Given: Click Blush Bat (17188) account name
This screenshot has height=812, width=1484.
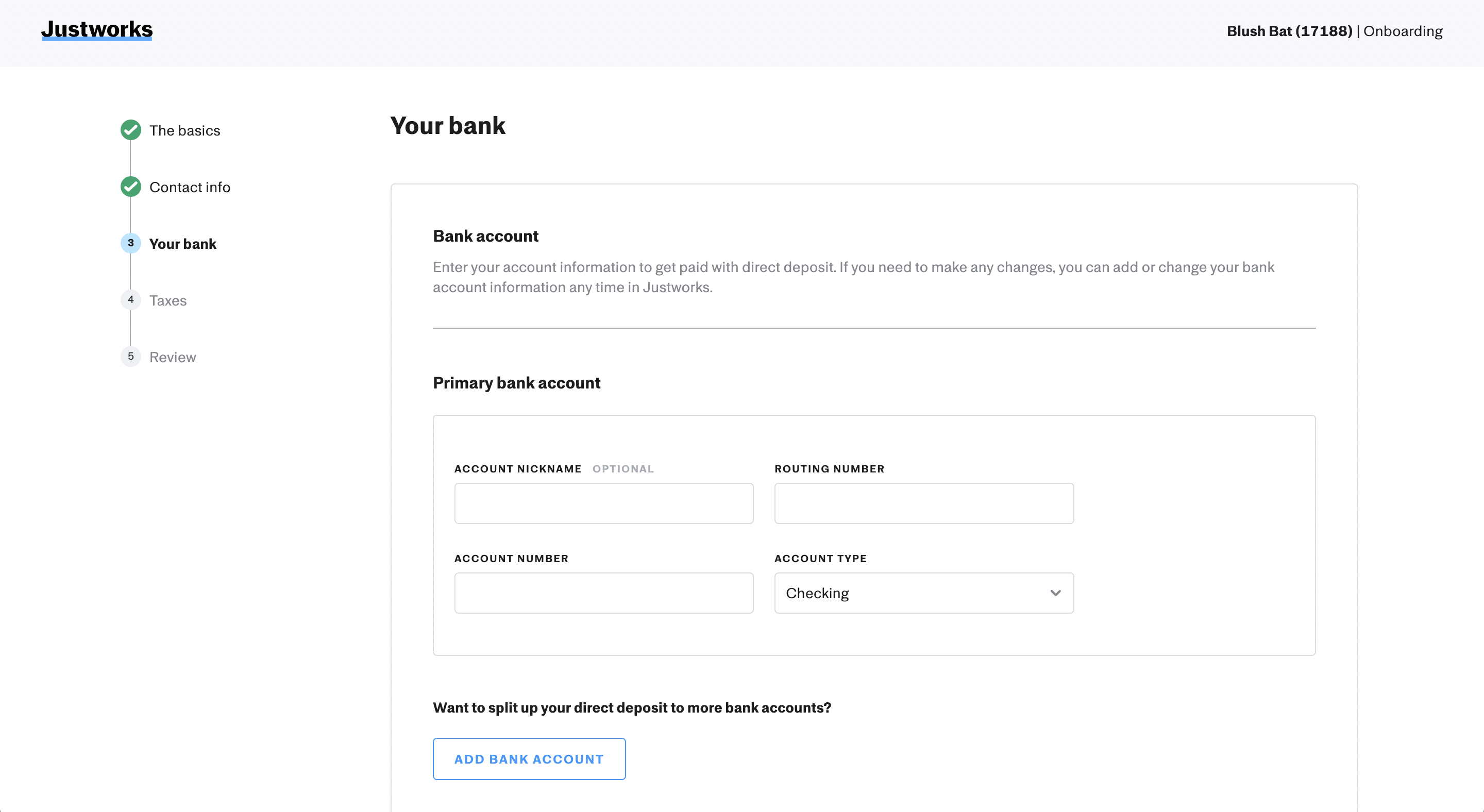Looking at the screenshot, I should [x=1289, y=31].
